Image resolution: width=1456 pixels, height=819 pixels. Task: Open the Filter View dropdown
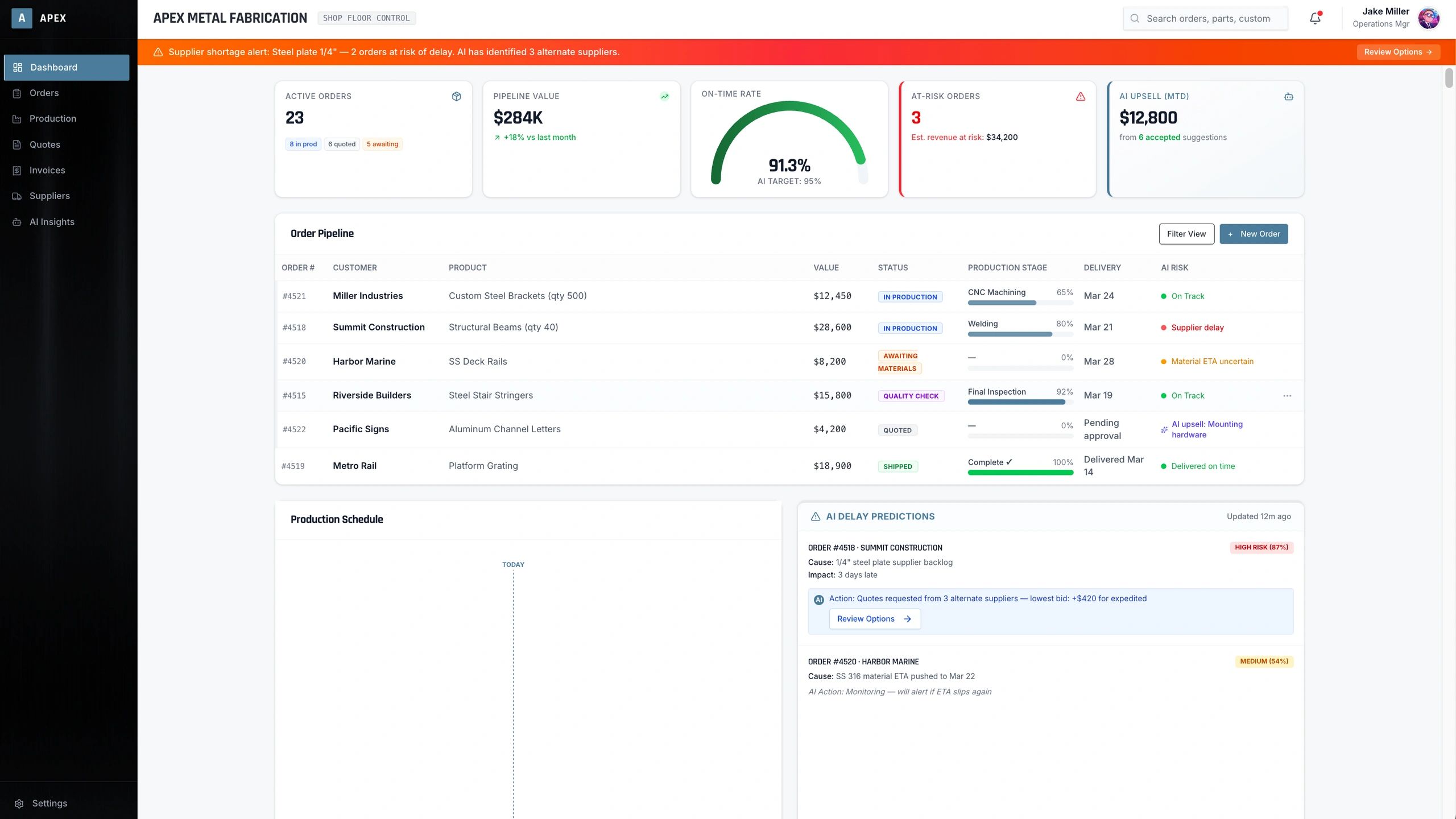click(x=1186, y=233)
